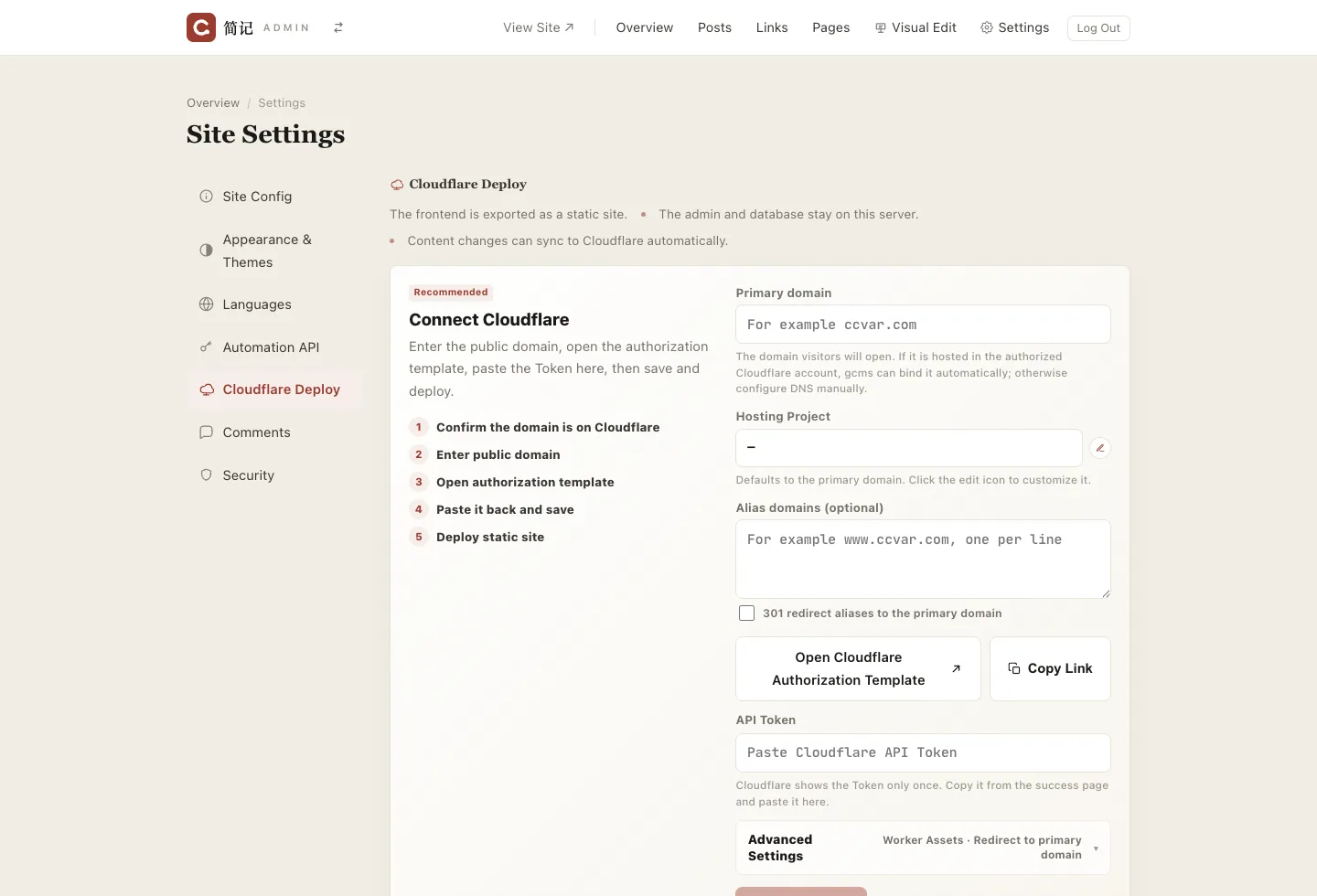Focus the Hosting Project field
The height and width of the screenshot is (896, 1317).
point(909,448)
